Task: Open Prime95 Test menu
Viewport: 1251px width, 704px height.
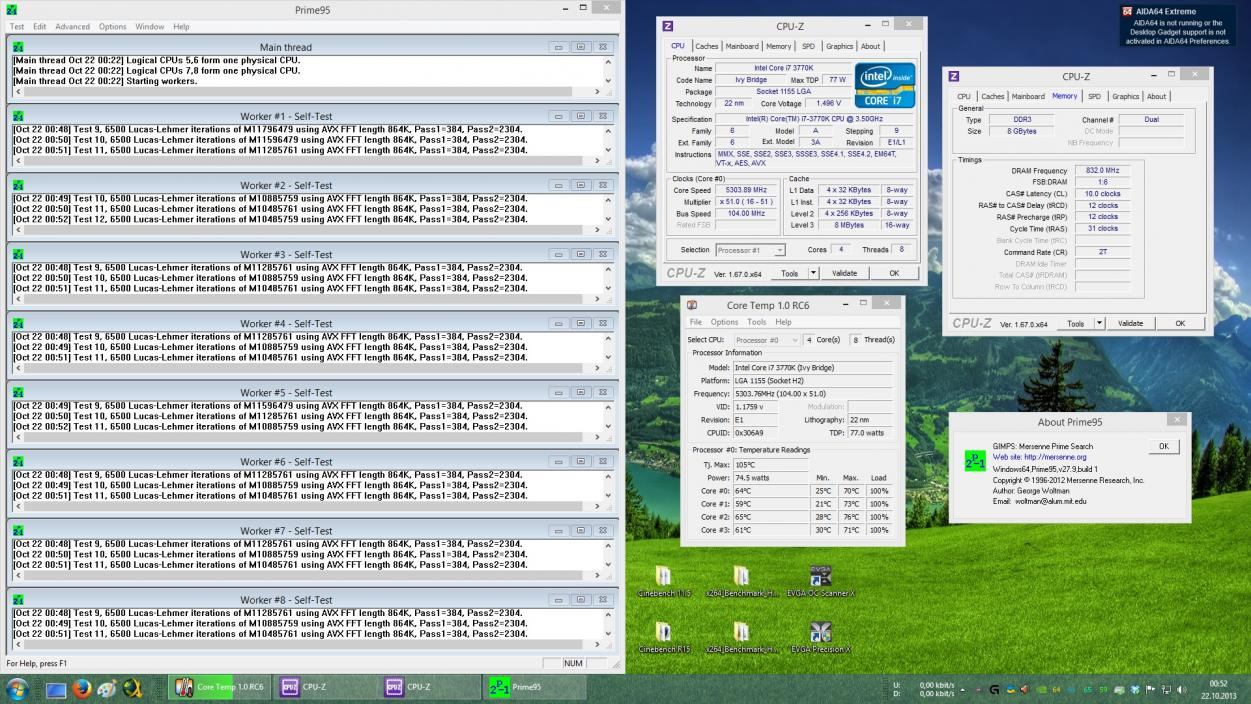Action: coord(17,26)
